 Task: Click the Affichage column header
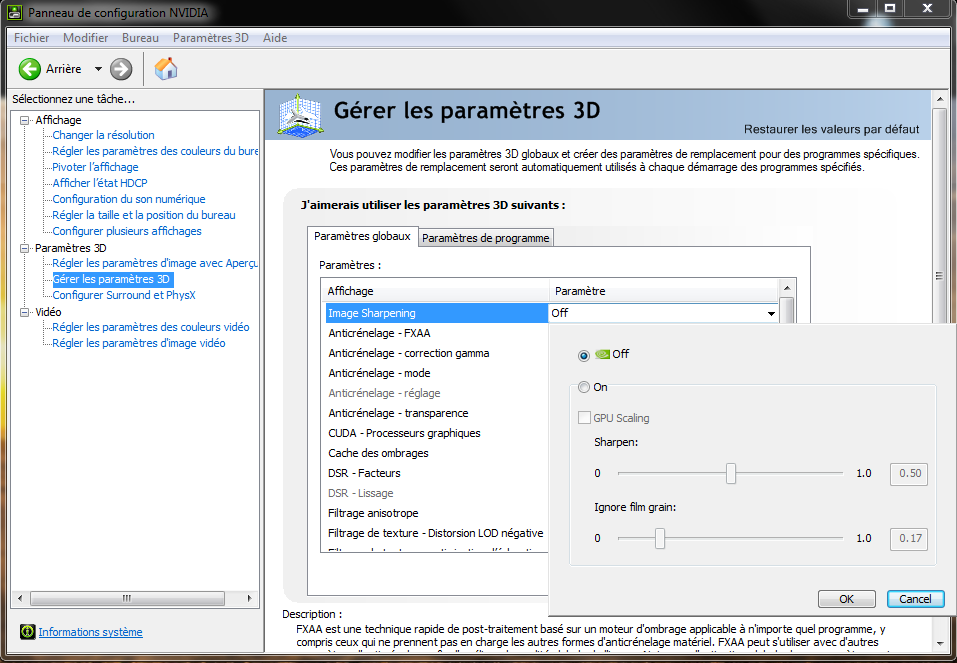435,291
